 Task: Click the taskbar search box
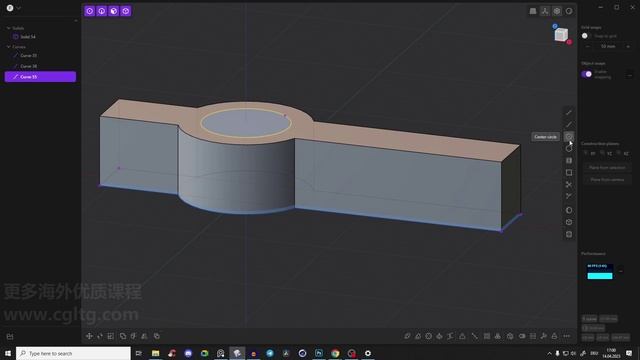click(x=73, y=353)
